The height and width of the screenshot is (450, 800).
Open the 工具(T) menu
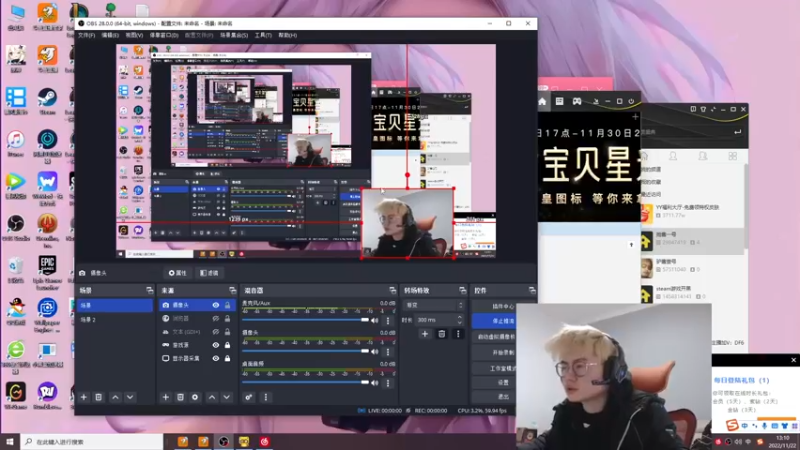263,35
